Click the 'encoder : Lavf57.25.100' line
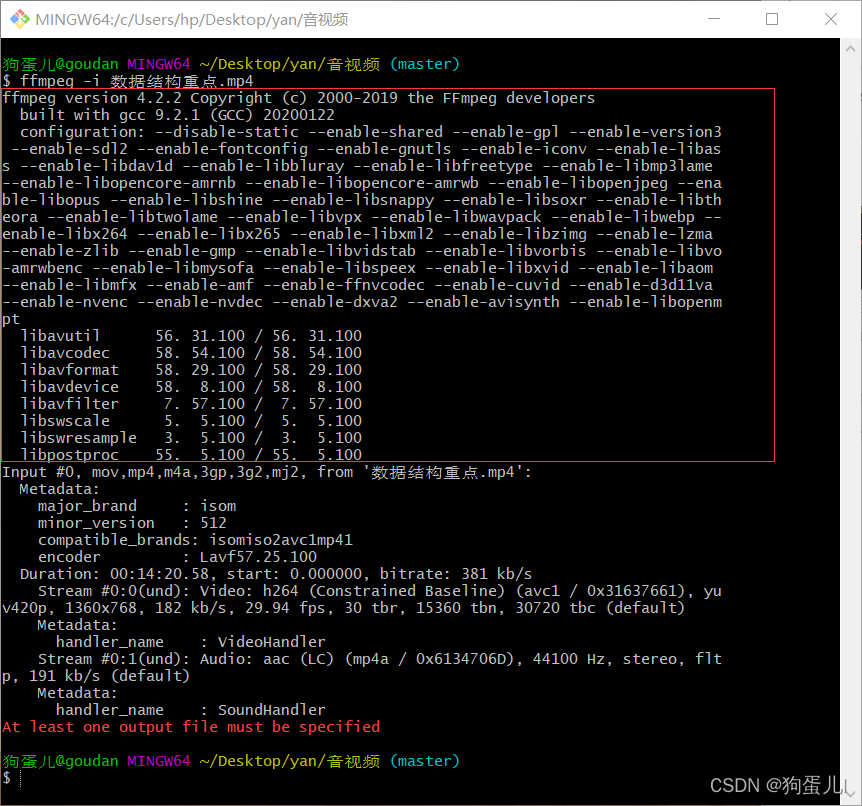This screenshot has height=806, width=862. coord(177,557)
